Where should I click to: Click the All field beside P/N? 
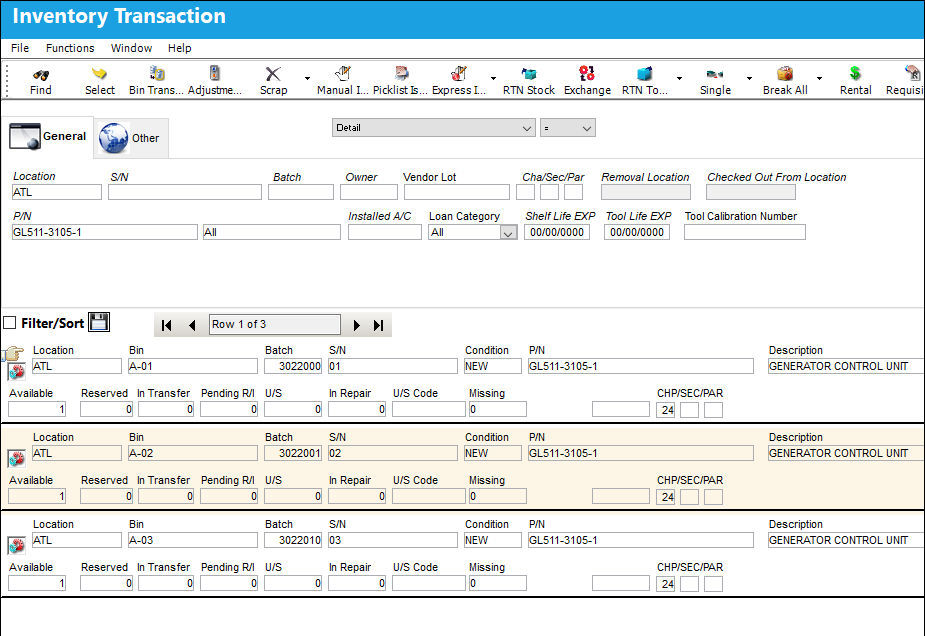click(x=271, y=232)
